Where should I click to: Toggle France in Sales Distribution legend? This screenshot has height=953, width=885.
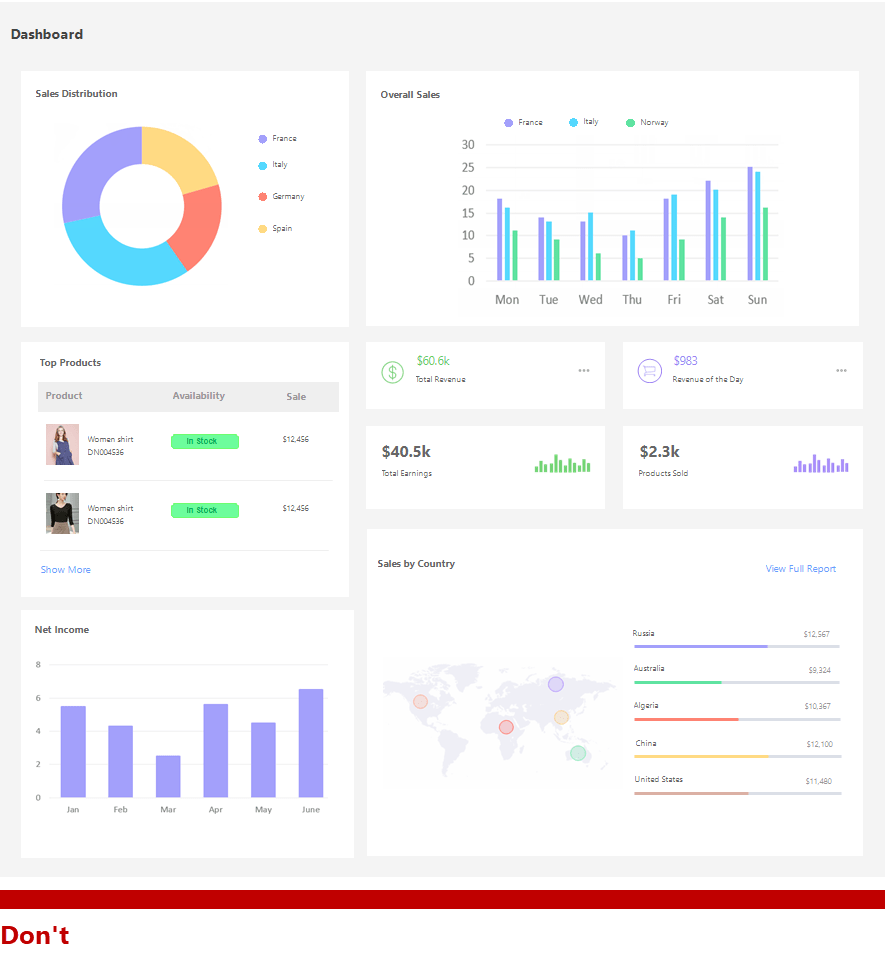coord(278,139)
